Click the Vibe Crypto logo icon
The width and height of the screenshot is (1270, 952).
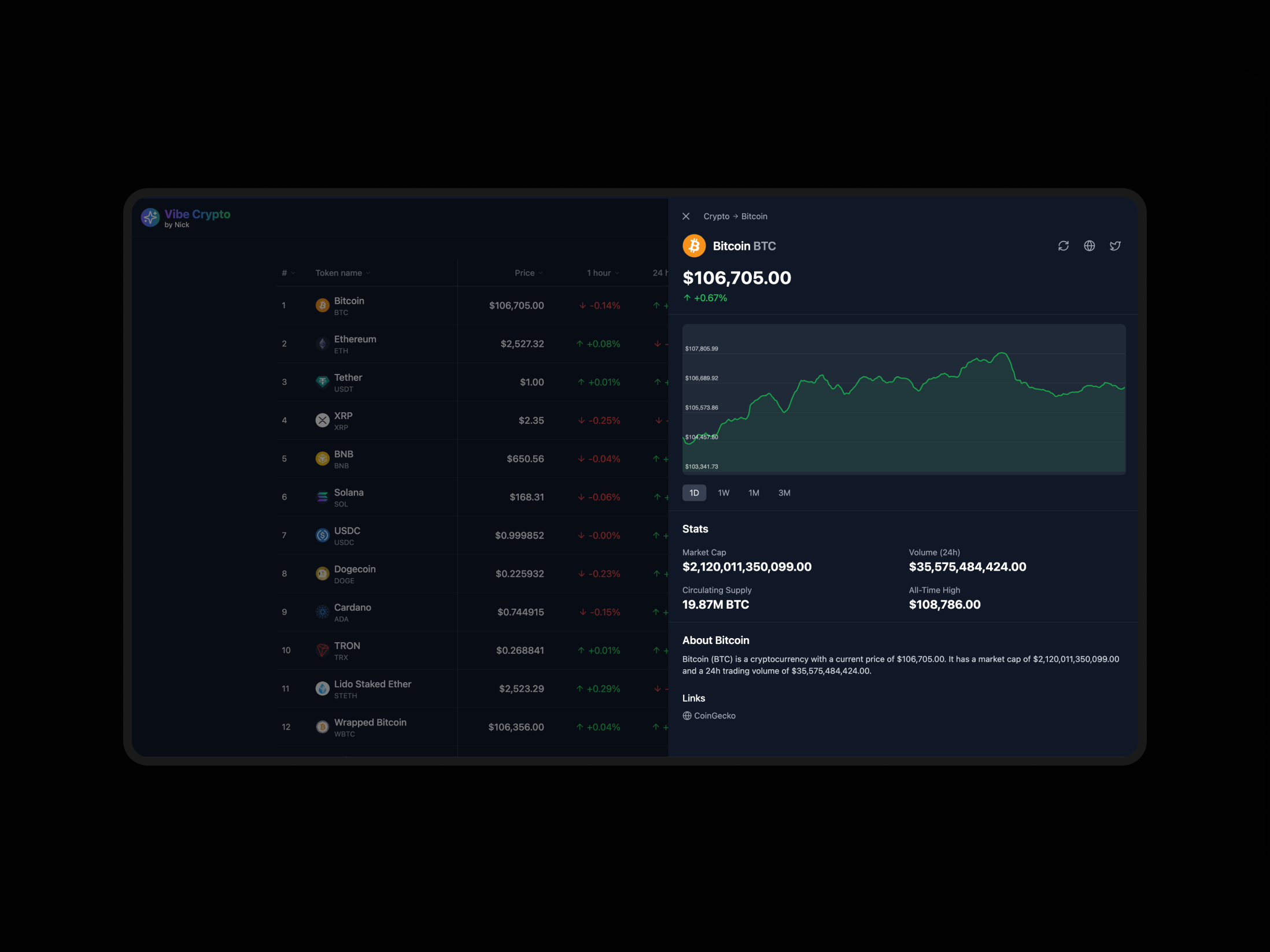150,218
